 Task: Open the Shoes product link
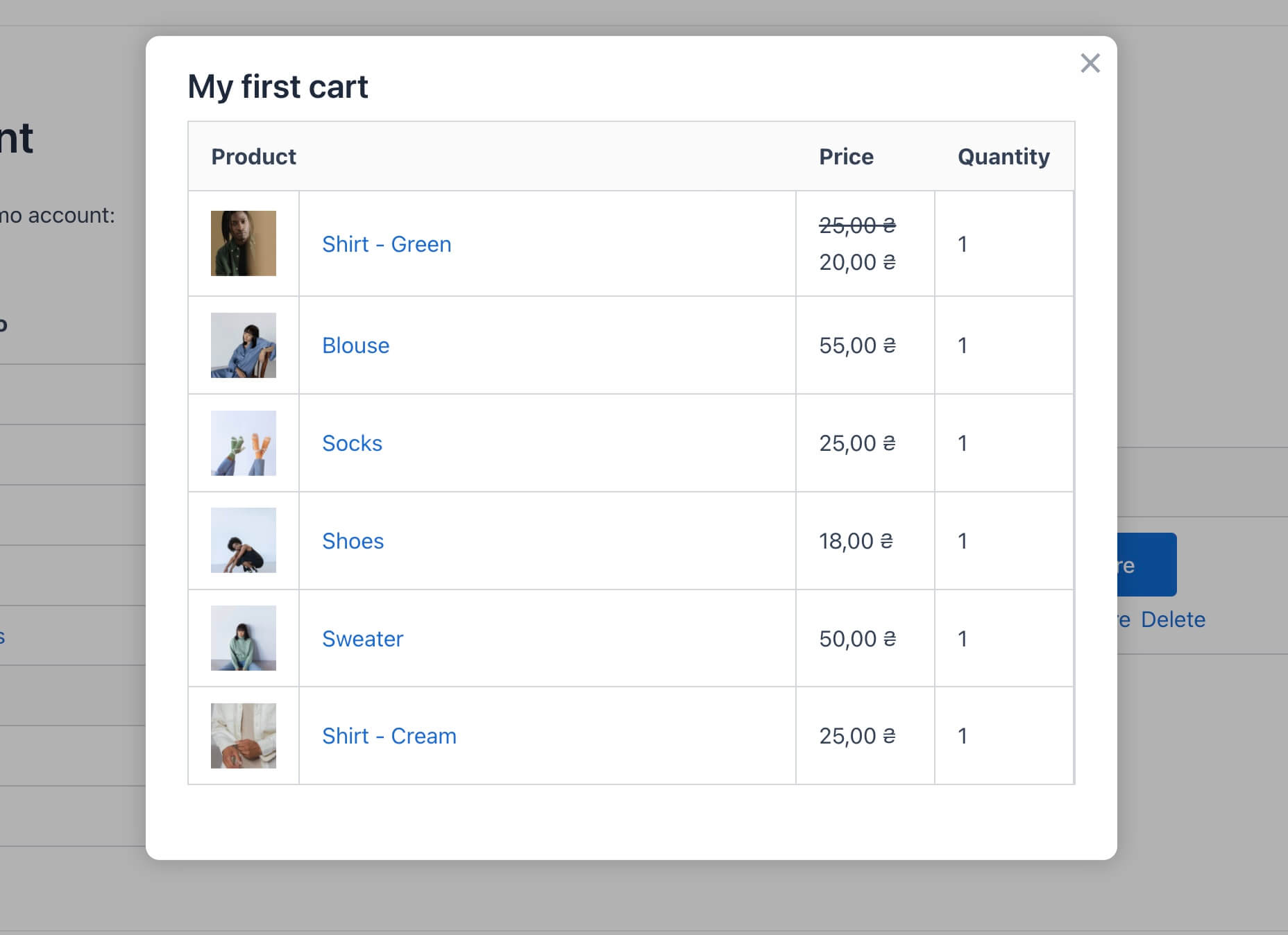click(353, 541)
